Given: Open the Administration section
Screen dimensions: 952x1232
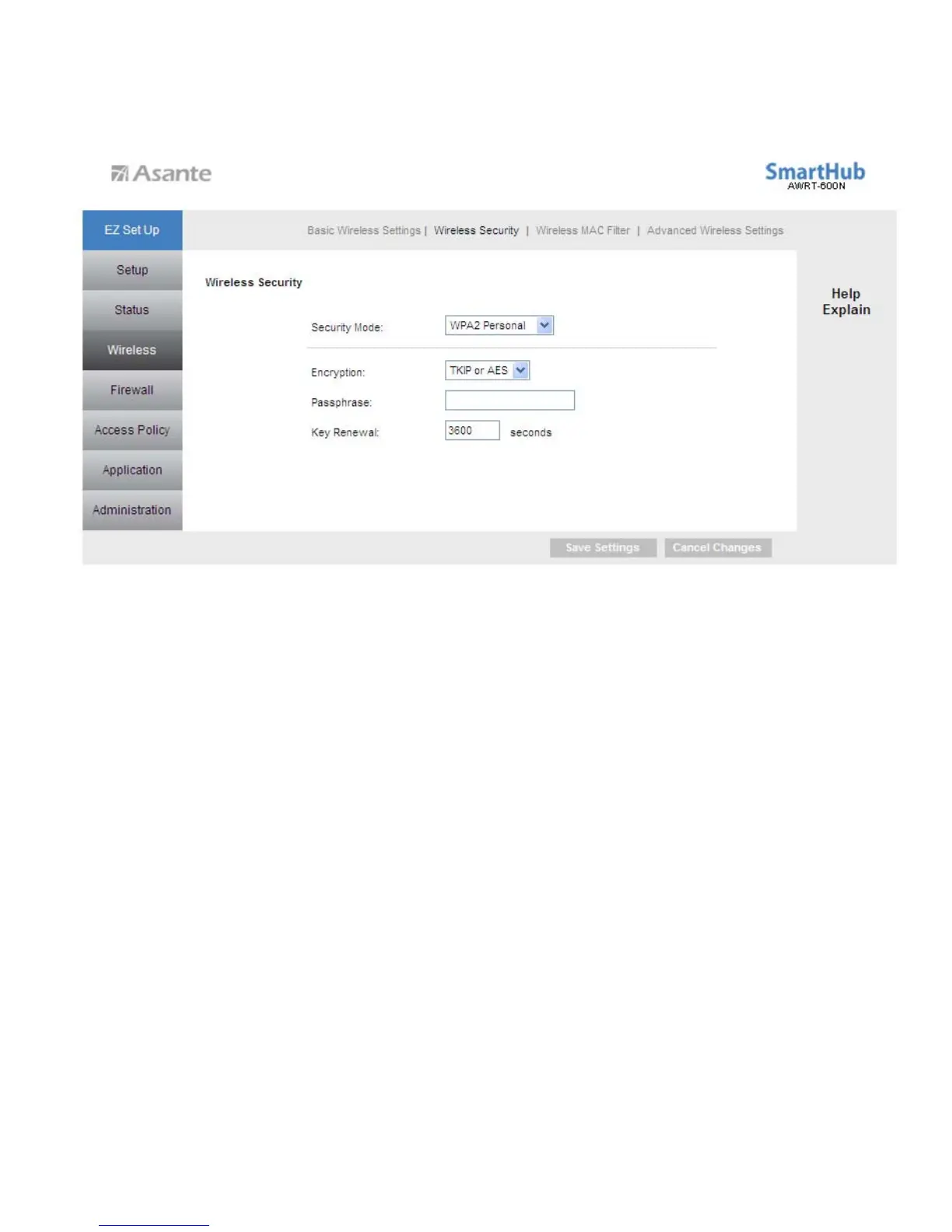Looking at the screenshot, I should pos(132,510).
